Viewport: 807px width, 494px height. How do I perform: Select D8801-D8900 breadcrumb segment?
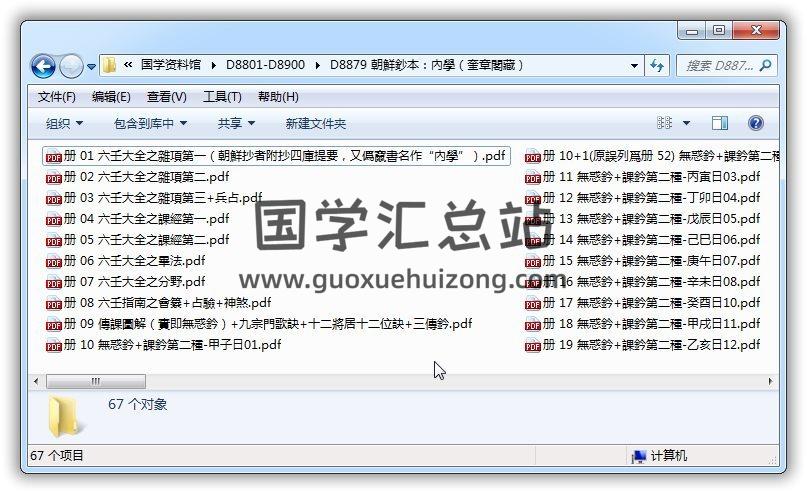tap(265, 65)
